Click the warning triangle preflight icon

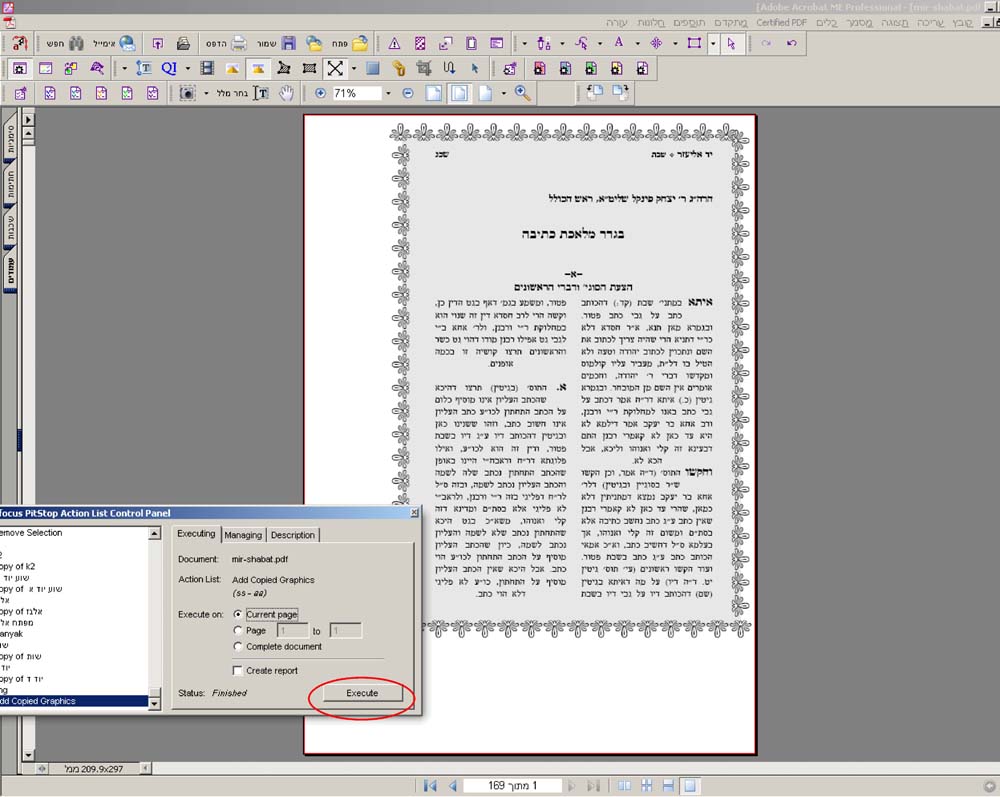click(x=394, y=44)
